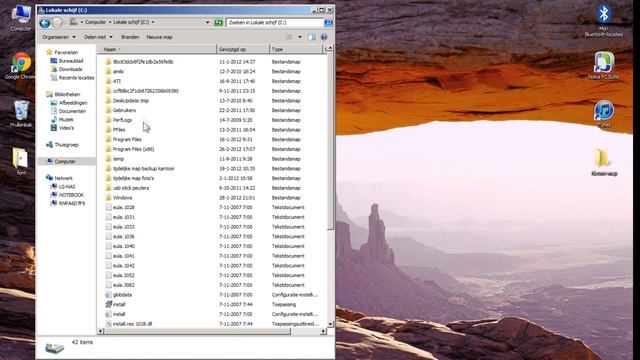Select Computer in the navigation pane
Screen dimensions: 640x360
point(65,162)
